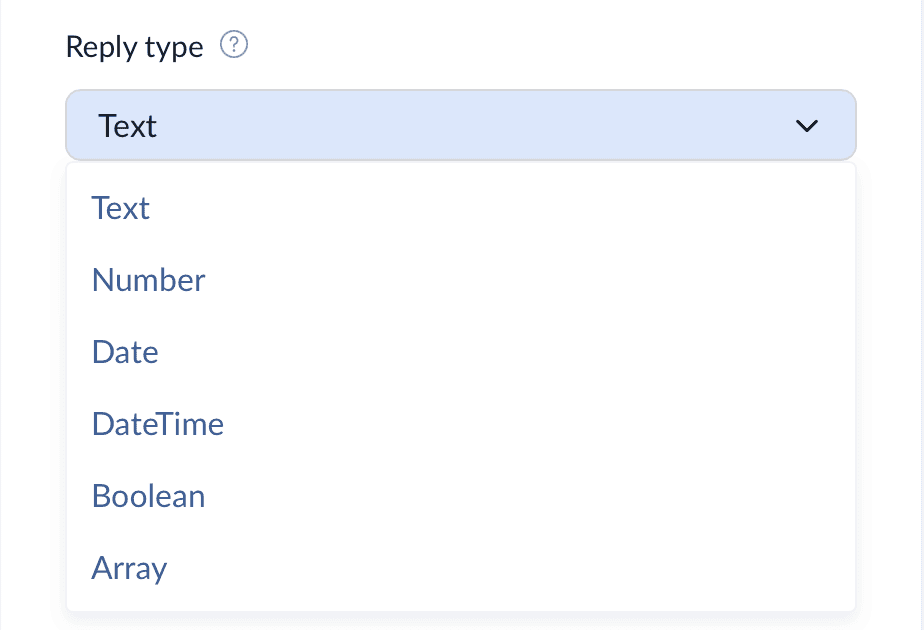Click the Reply type help question-mark icon
Screen dimensions: 924x630
tap(234, 45)
